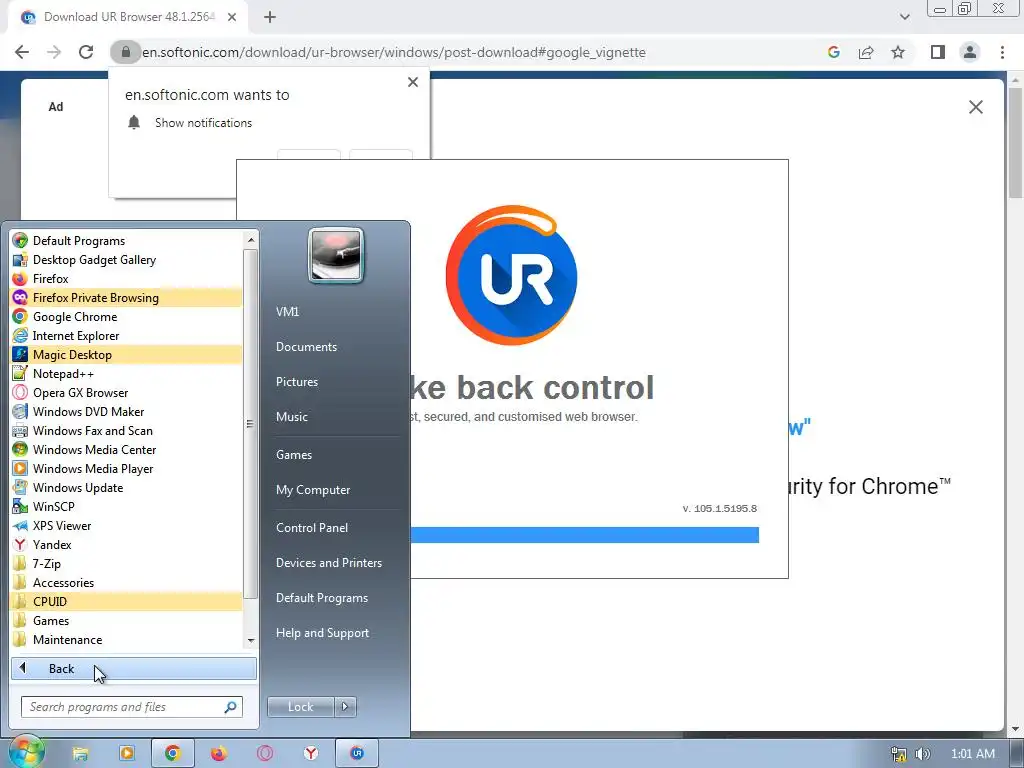Open Windows Fax and Scan
The height and width of the screenshot is (768, 1024).
127,430
